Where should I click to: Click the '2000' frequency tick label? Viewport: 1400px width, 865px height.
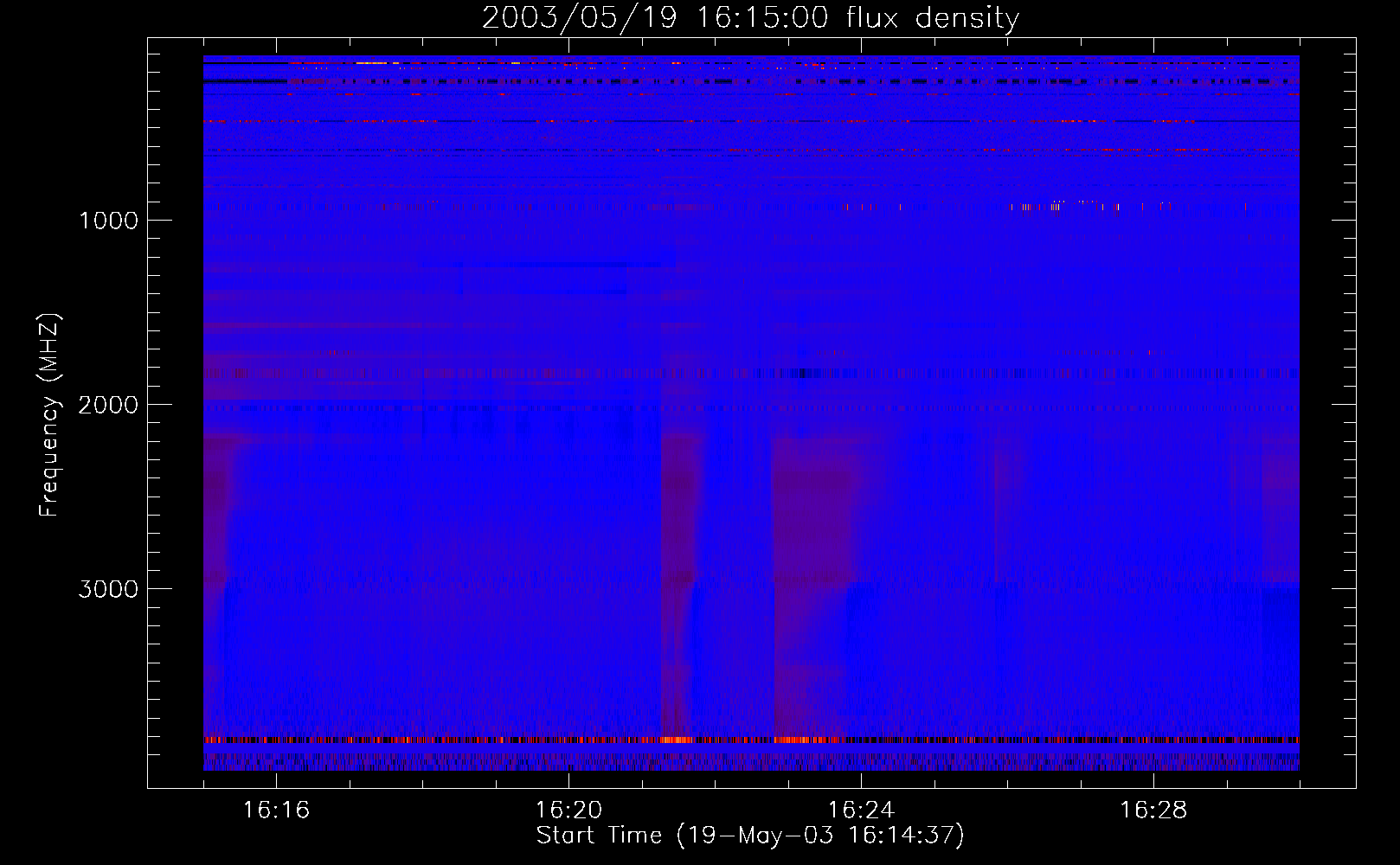(x=108, y=405)
